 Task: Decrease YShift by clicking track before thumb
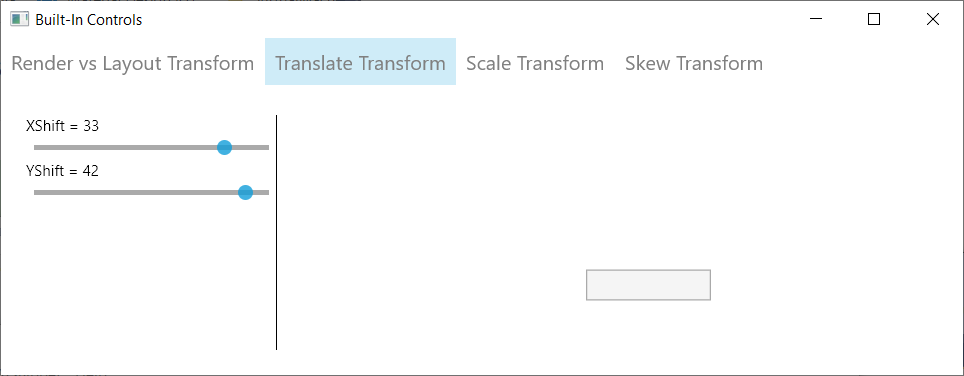pos(136,192)
